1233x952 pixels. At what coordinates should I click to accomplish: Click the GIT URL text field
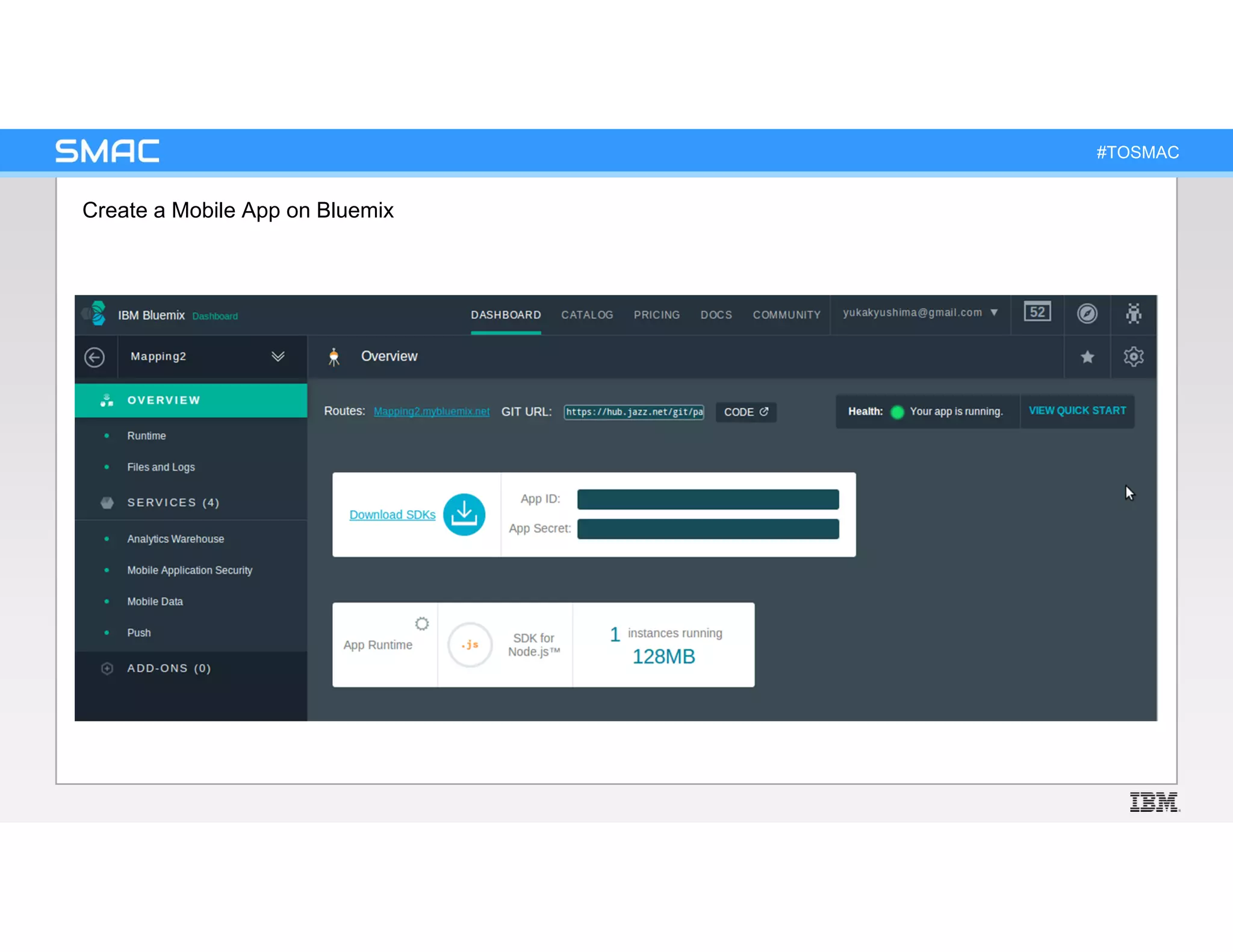(633, 412)
